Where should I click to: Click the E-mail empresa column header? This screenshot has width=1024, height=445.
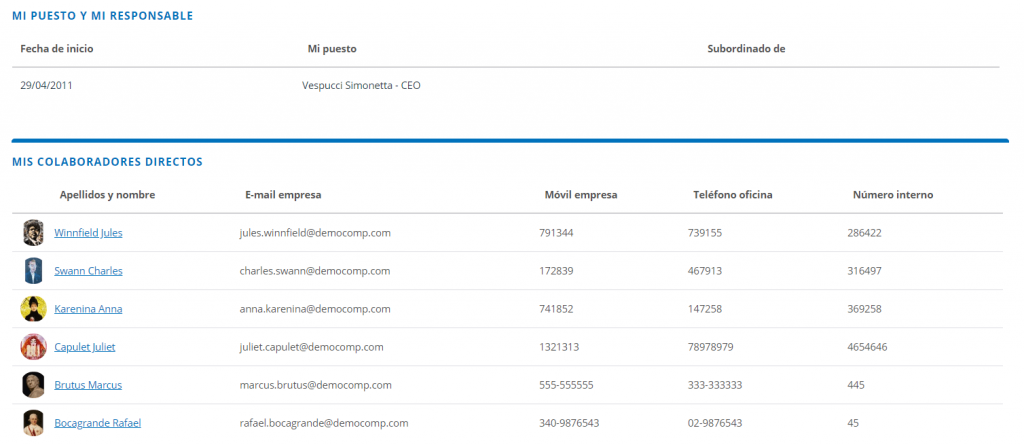(283, 195)
